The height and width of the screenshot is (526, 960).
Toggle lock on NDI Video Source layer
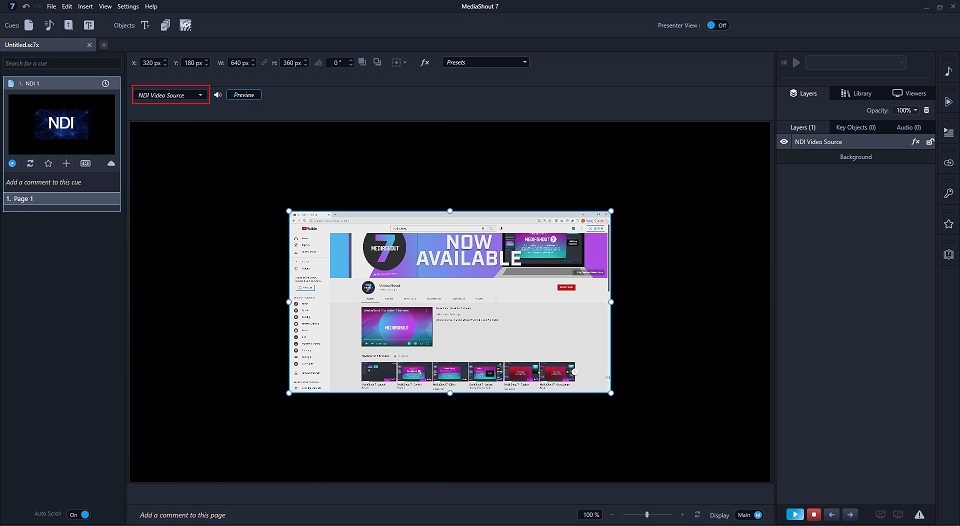[929, 141]
